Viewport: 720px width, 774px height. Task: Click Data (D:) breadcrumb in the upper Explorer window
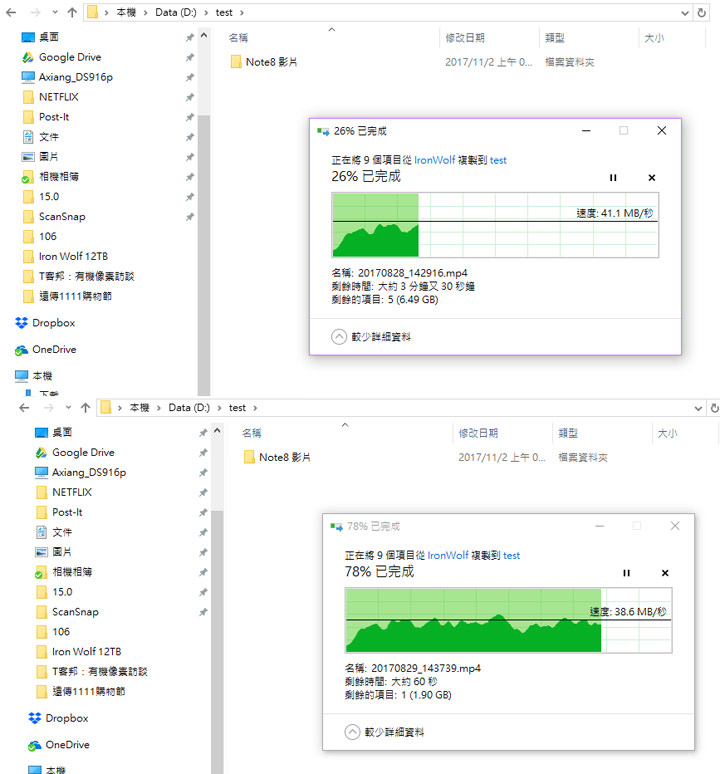point(176,12)
